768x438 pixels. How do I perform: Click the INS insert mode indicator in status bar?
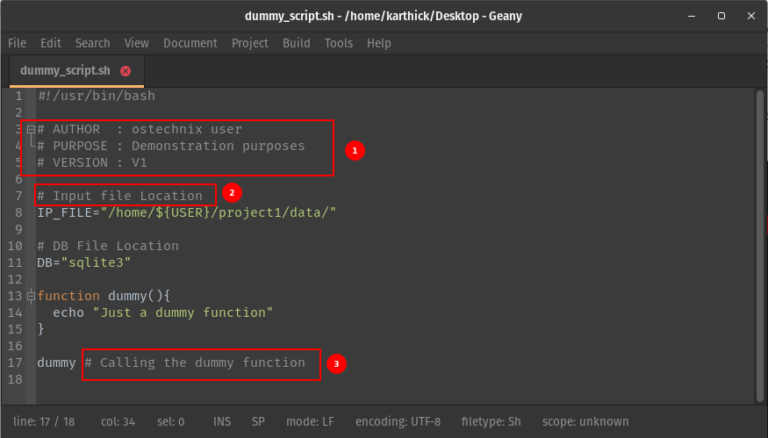(221, 421)
